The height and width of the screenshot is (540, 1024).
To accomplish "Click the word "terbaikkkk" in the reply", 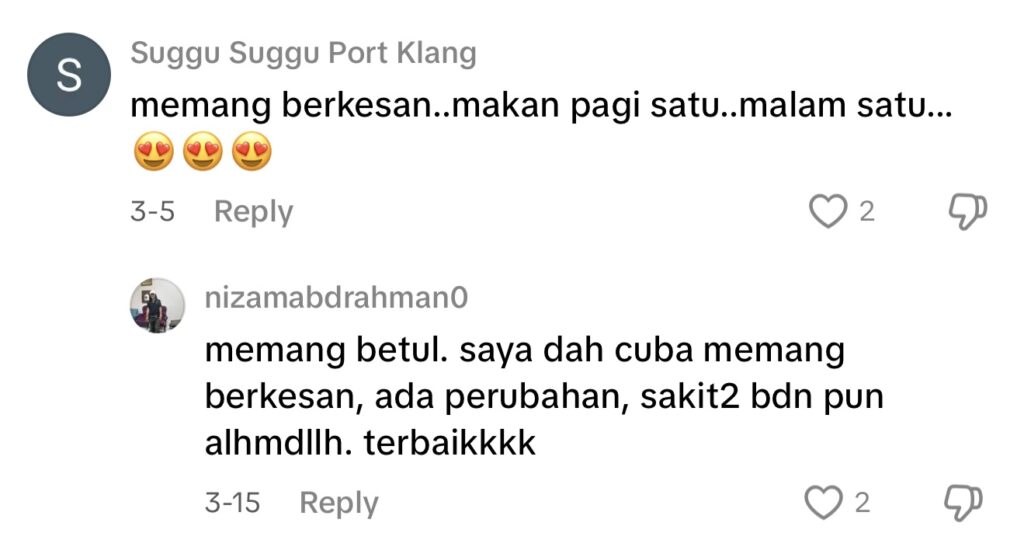I will point(450,443).
